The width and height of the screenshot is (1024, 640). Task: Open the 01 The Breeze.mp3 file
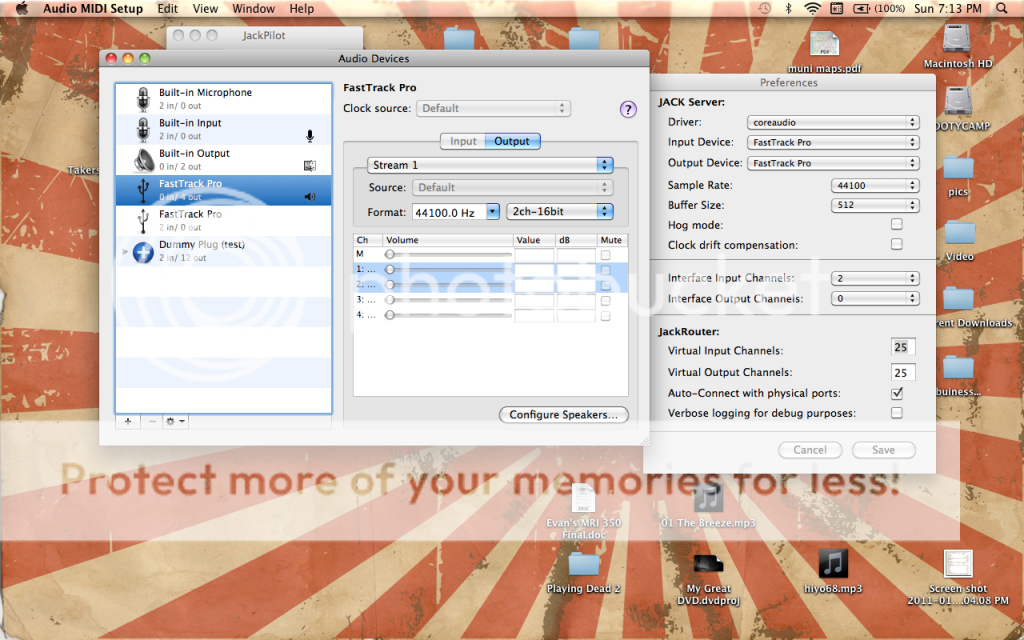(707, 498)
